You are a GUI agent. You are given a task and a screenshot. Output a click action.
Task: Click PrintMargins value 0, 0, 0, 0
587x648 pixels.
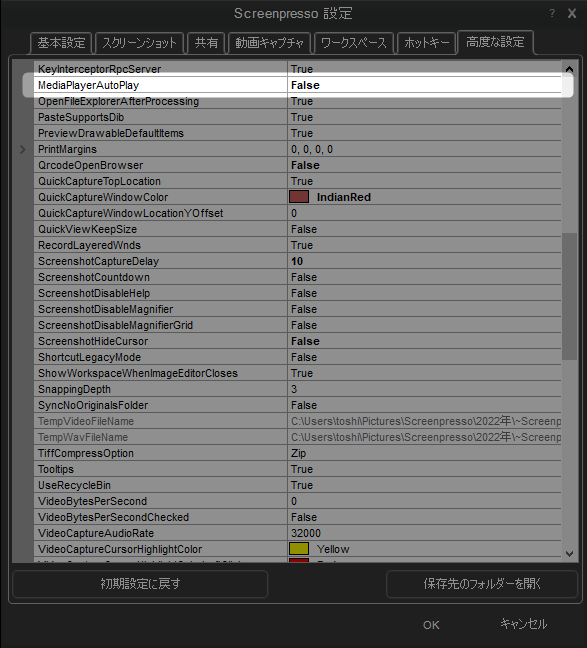pyautogui.click(x=312, y=149)
